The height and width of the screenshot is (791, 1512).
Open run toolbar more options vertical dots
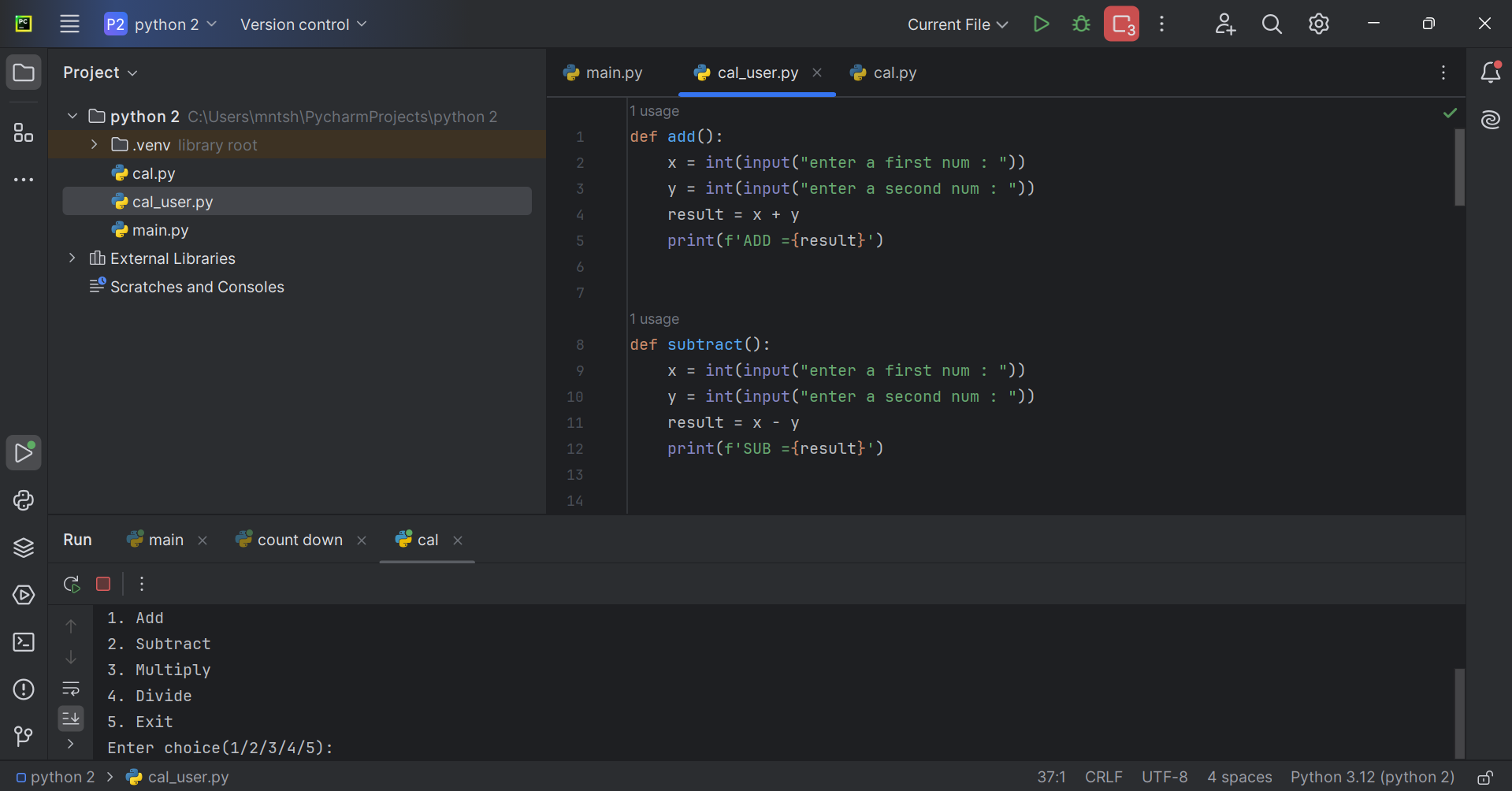point(142,584)
